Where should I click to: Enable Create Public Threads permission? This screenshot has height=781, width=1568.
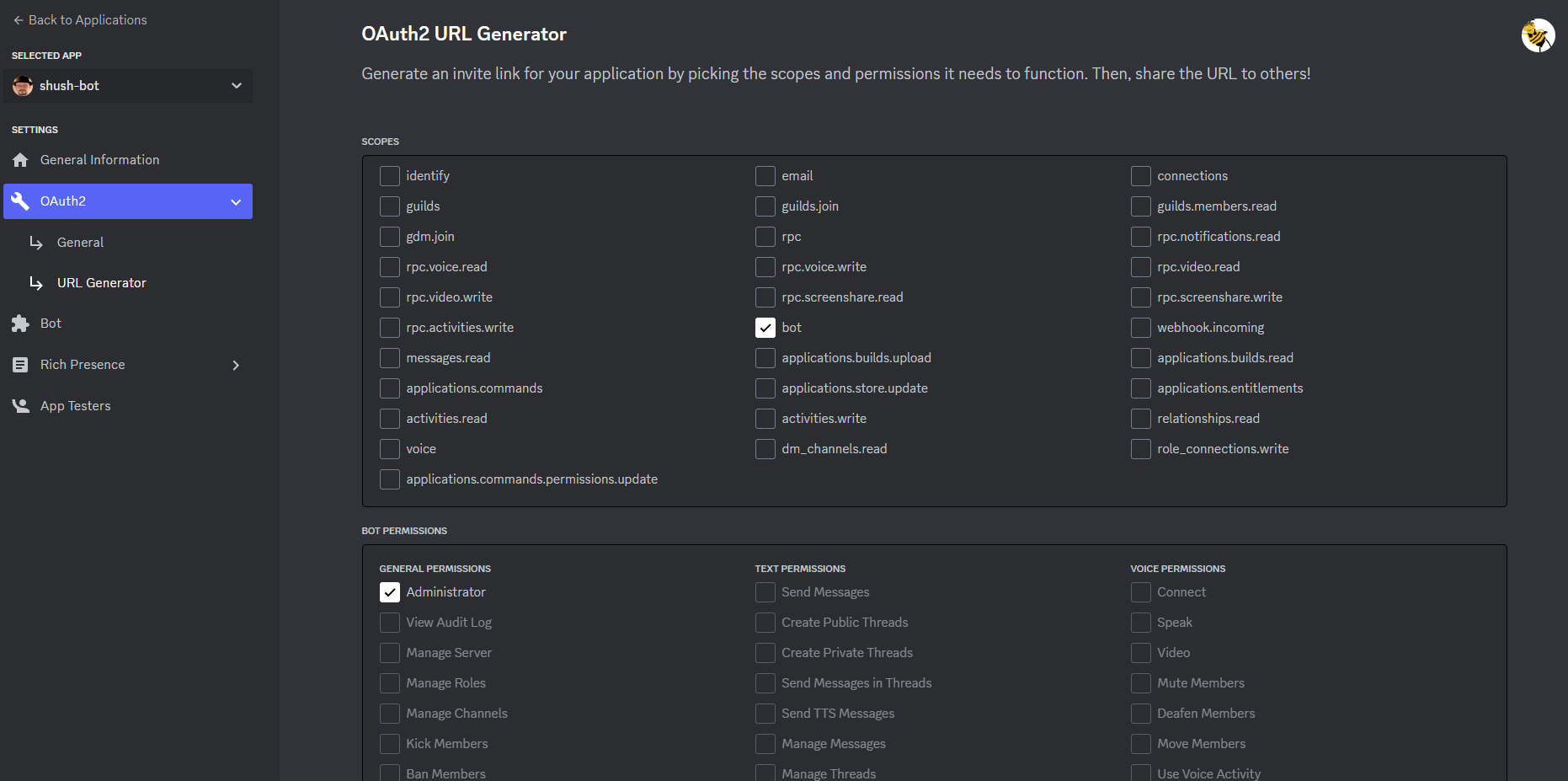(x=765, y=623)
